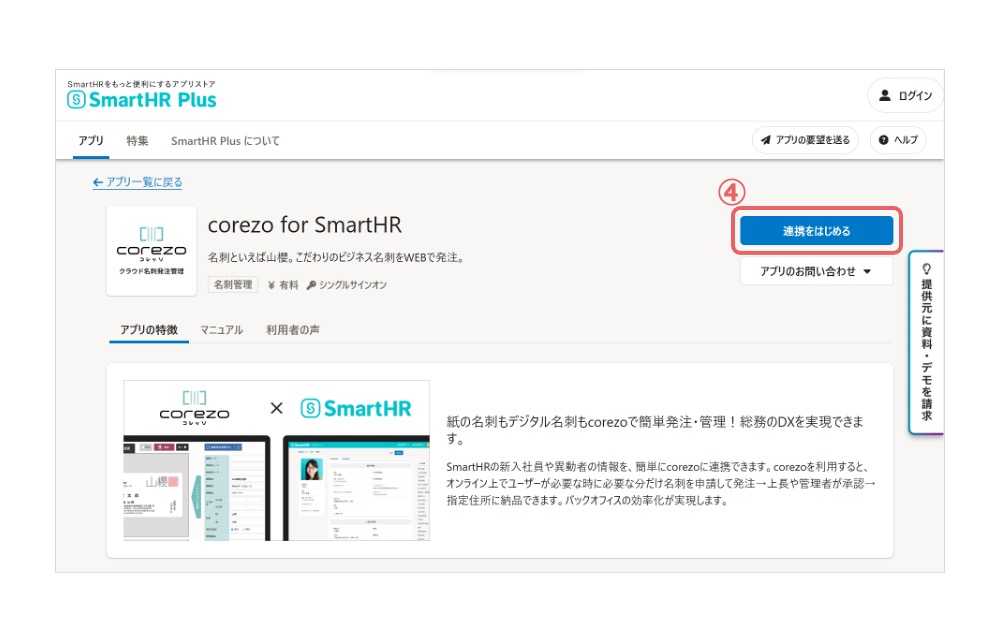Open the 提供元に資料・デモを請求 side tab
Image resolution: width=1000 pixels, height=642 pixels.
(926, 343)
